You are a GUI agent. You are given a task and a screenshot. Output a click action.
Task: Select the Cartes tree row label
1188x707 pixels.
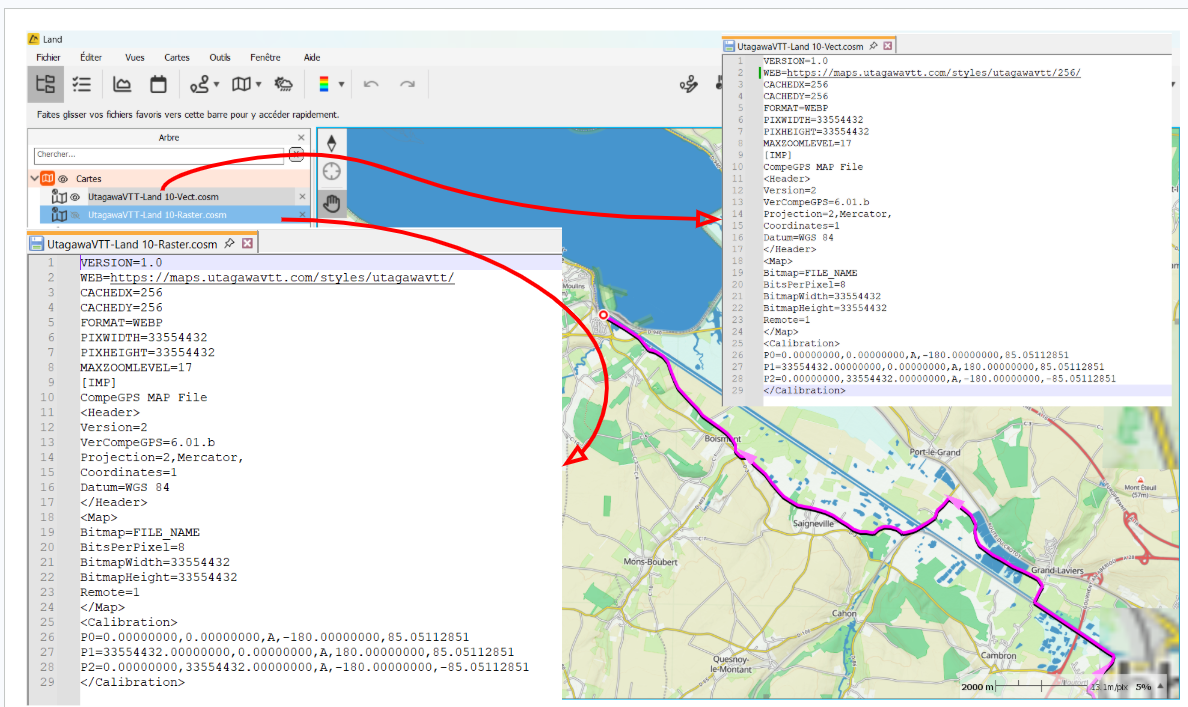point(89,179)
